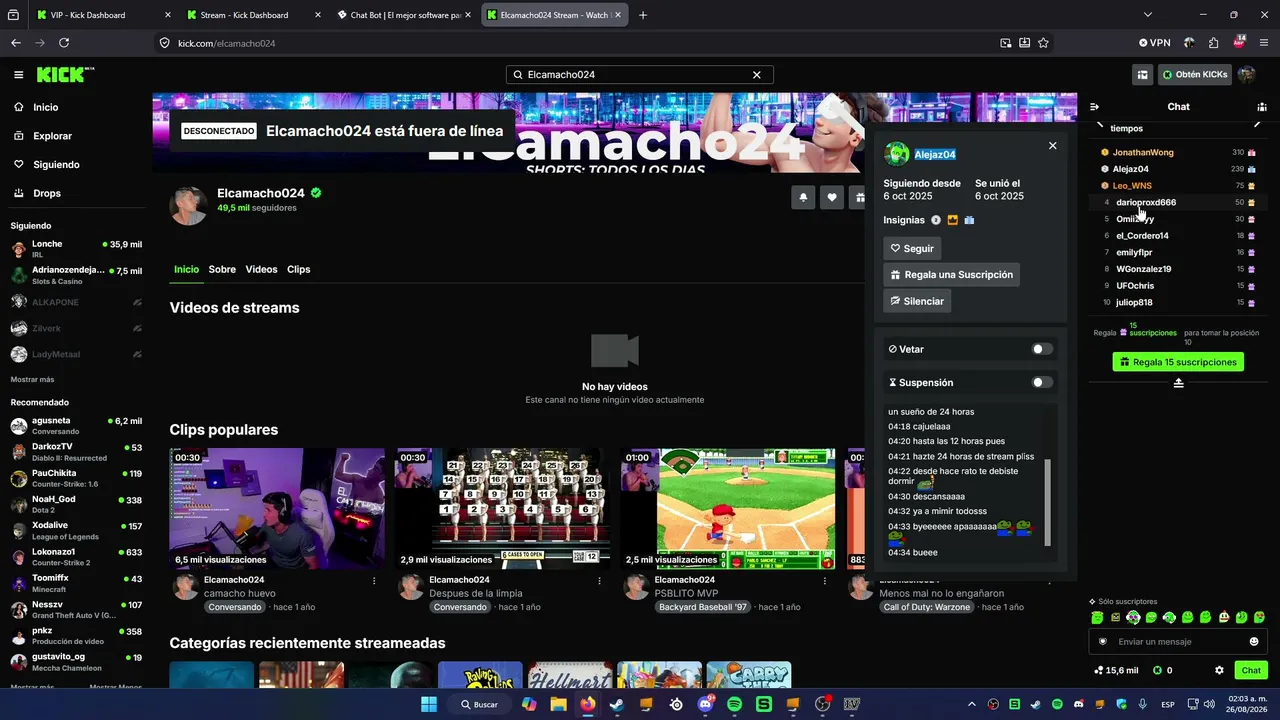This screenshot has height=720, width=1280.
Task: Toggle the Suspensión switch
Action: [x=1042, y=382]
